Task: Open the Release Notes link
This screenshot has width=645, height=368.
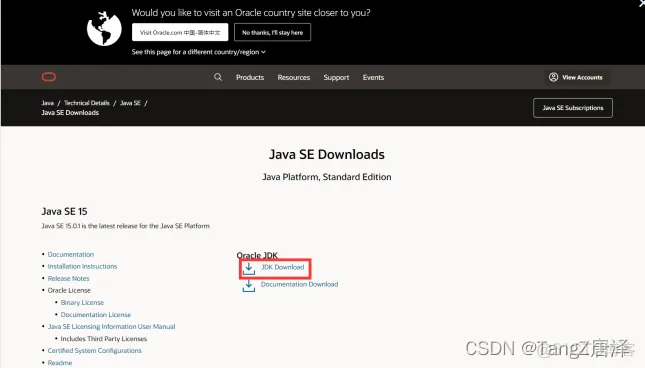Action: 68,278
